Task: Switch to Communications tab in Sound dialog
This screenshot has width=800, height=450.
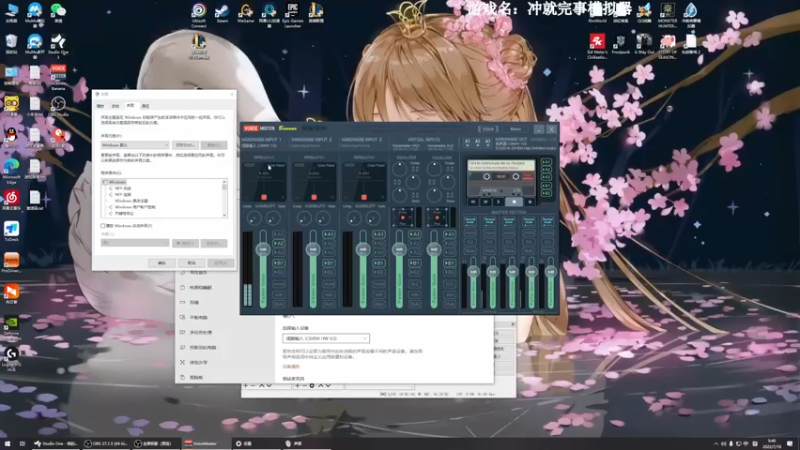Action: 145,106
